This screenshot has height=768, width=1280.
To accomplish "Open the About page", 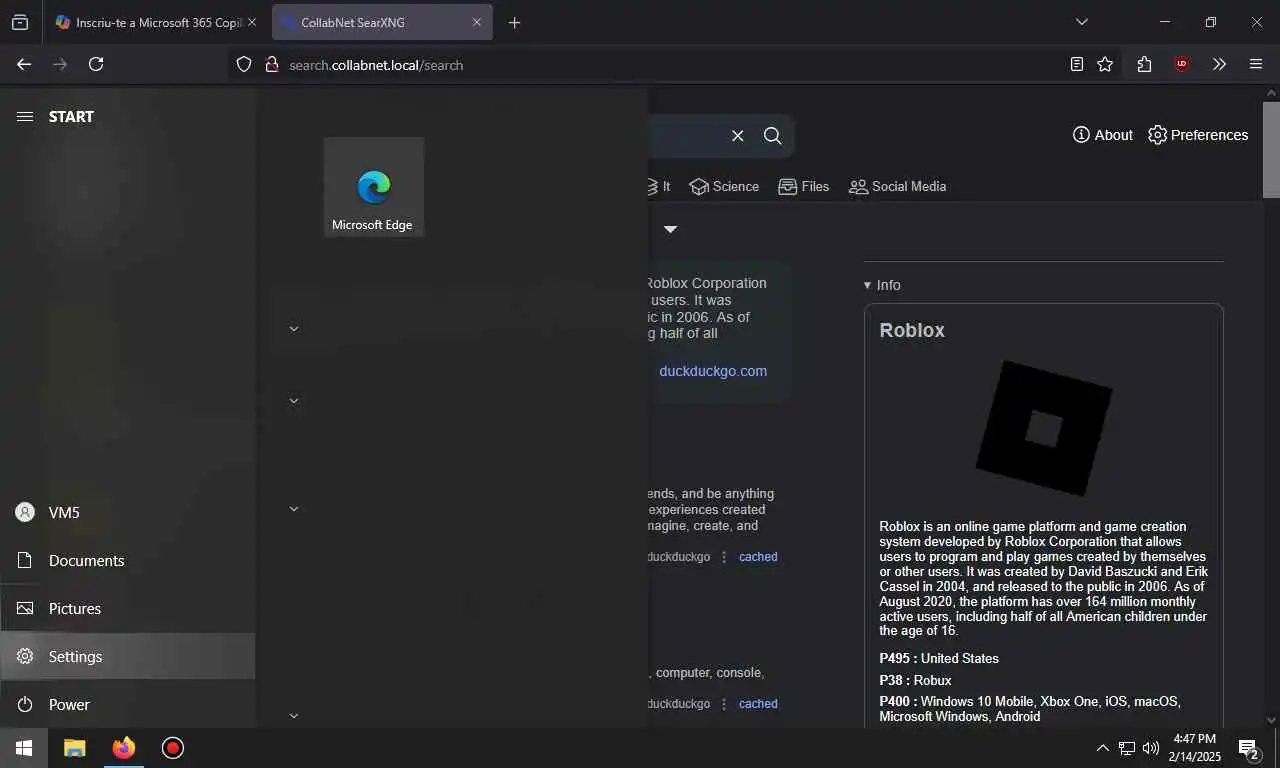I will pyautogui.click(x=1102, y=135).
